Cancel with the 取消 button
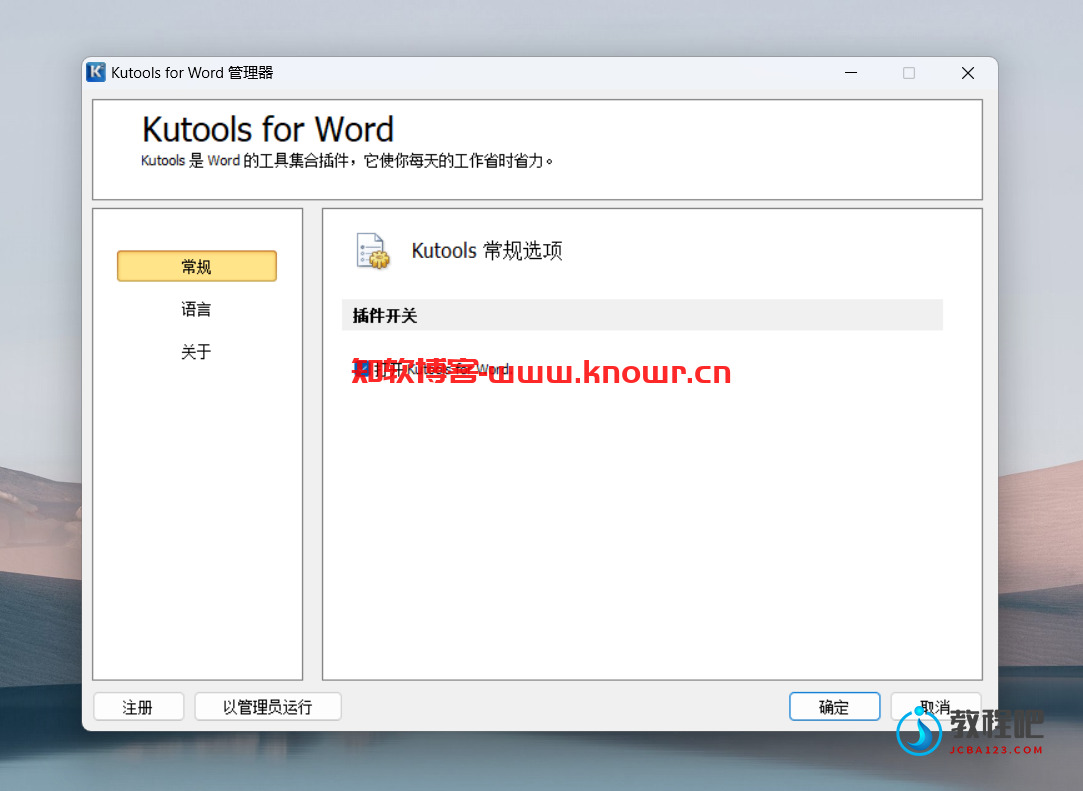The width and height of the screenshot is (1083, 791). pyautogui.click(x=936, y=707)
